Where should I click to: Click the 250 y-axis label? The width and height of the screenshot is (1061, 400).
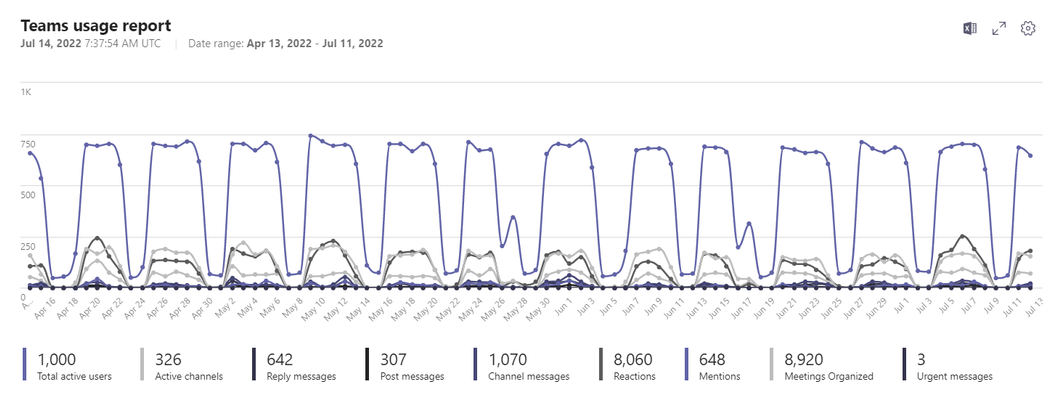(28, 246)
